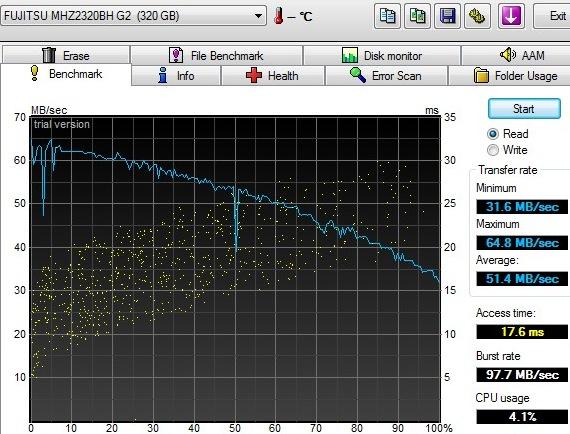This screenshot has width=570, height=434.
Task: Open the File Benchmark tab
Action: pyautogui.click(x=216, y=56)
